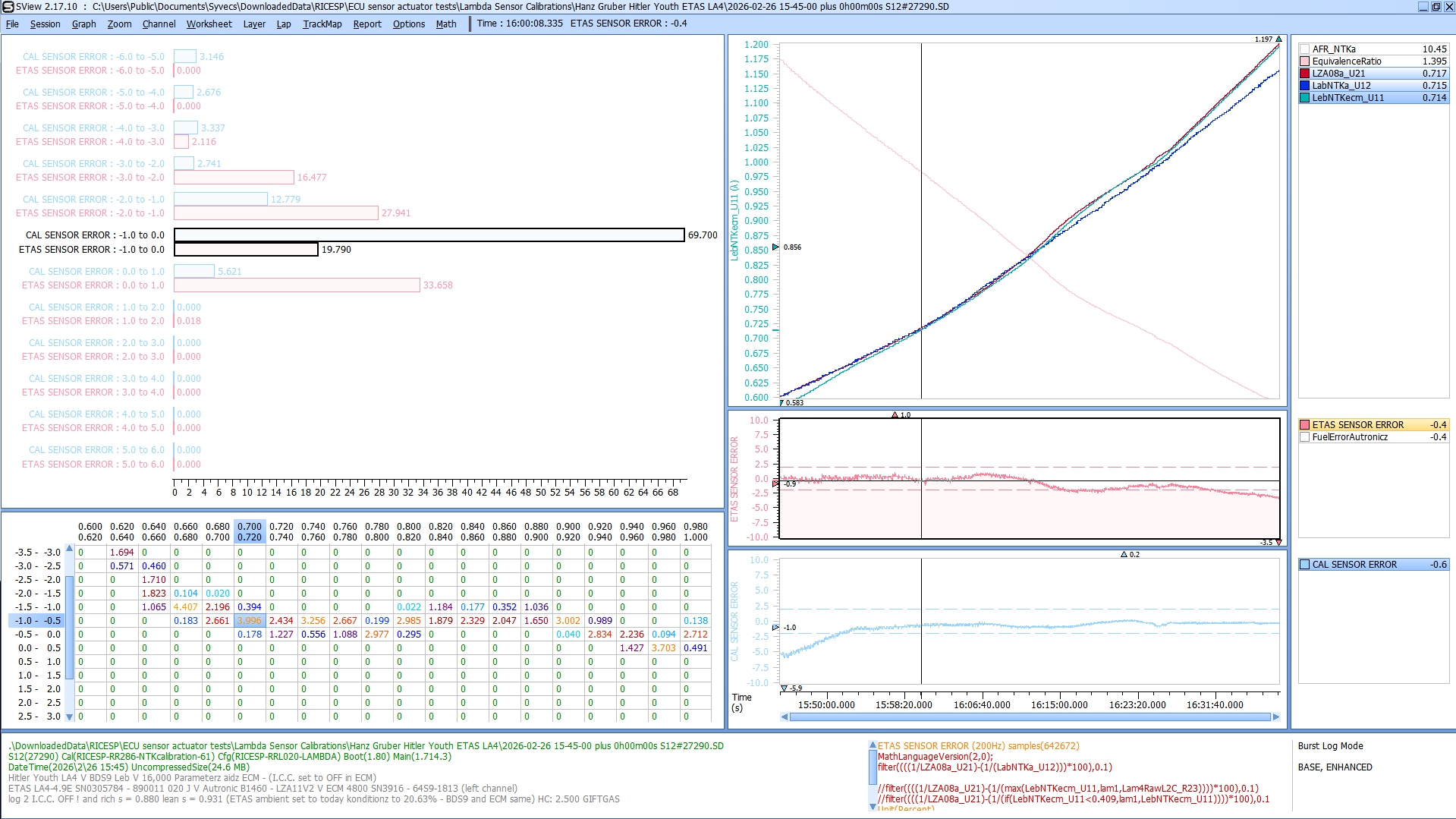Screen dimensions: 1456x819
Task: Enable the FuelErrorAutronicz channel checkbox
Action: pyautogui.click(x=1305, y=437)
